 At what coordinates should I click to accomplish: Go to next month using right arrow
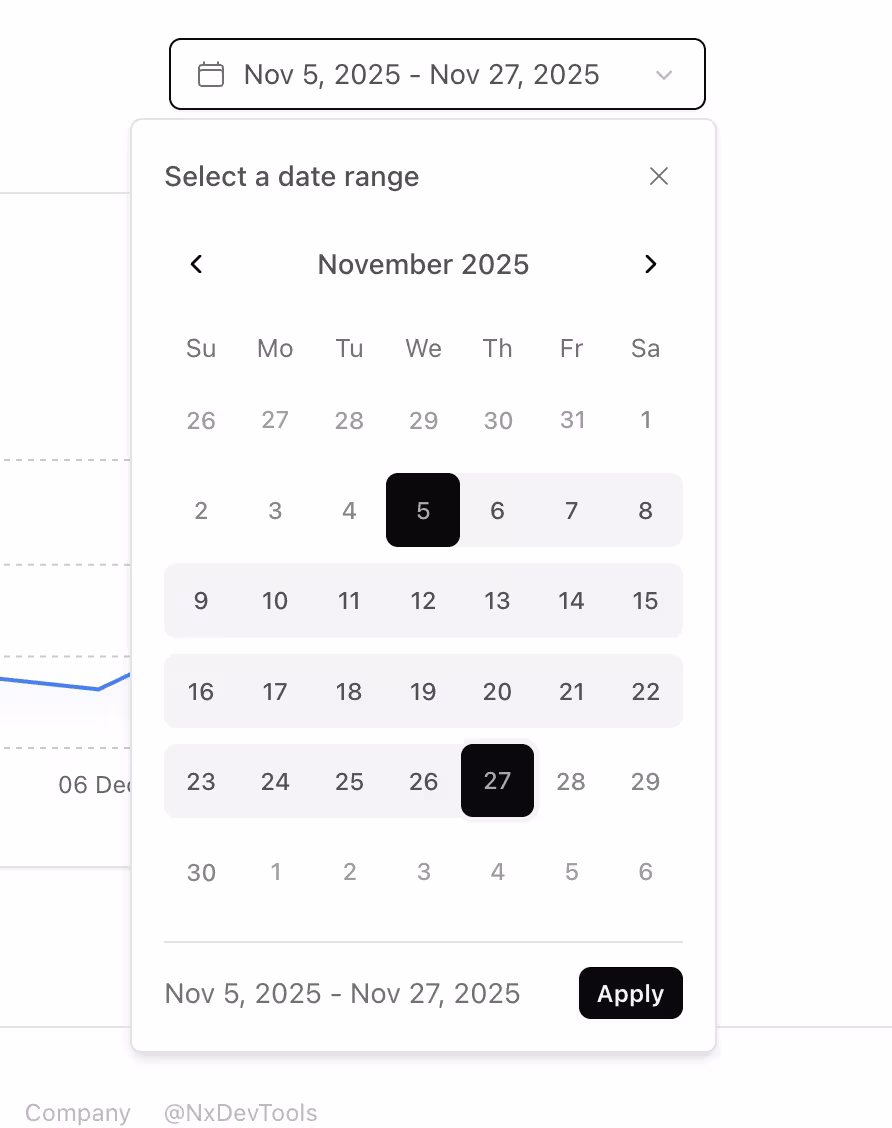coord(651,264)
